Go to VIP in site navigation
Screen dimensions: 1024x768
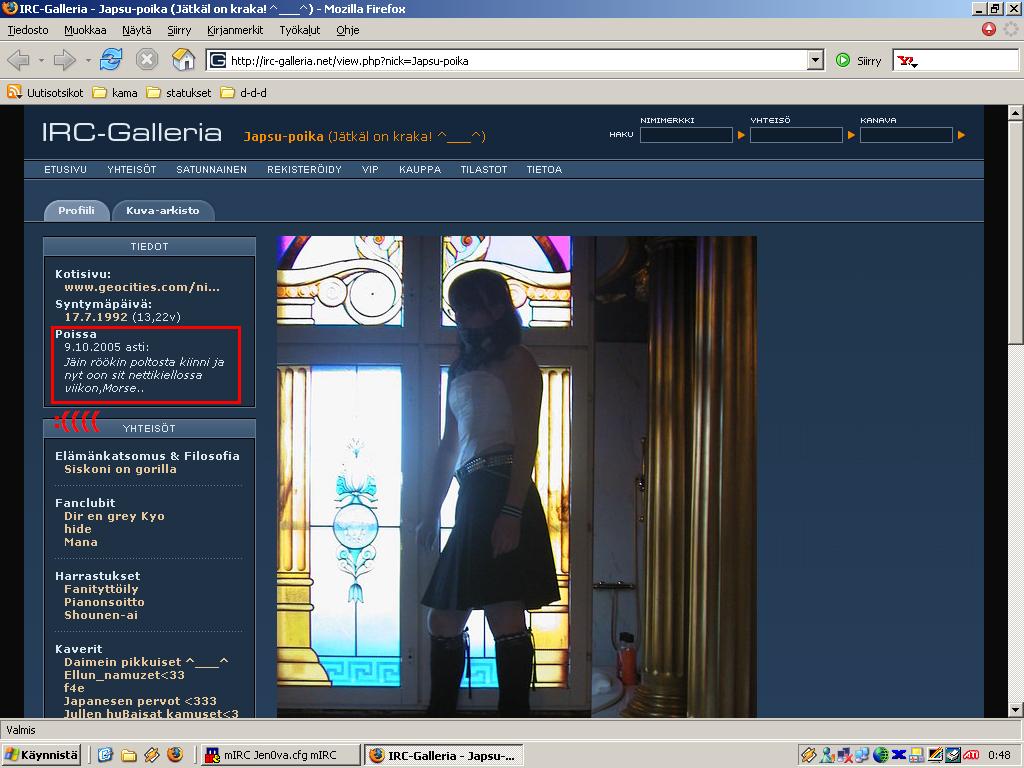(x=370, y=169)
